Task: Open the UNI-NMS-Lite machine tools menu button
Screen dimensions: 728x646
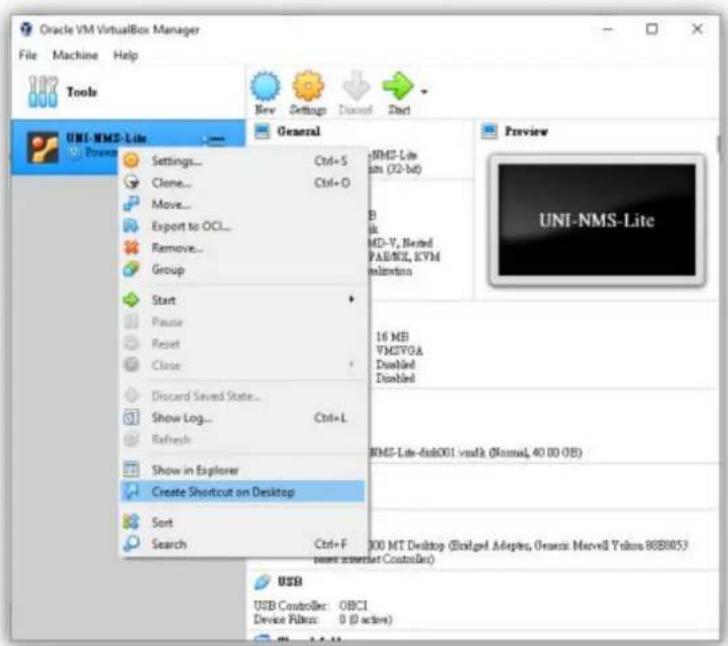Action: coord(216,139)
